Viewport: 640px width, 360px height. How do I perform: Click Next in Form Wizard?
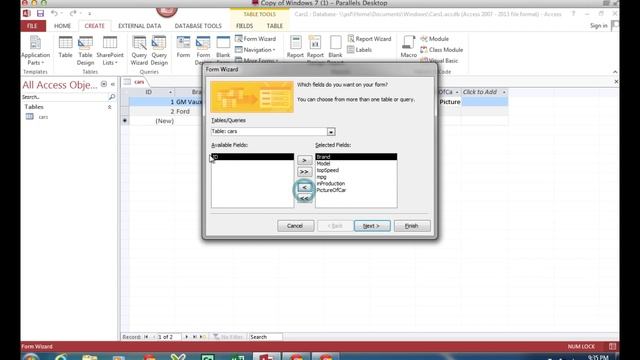click(372, 226)
